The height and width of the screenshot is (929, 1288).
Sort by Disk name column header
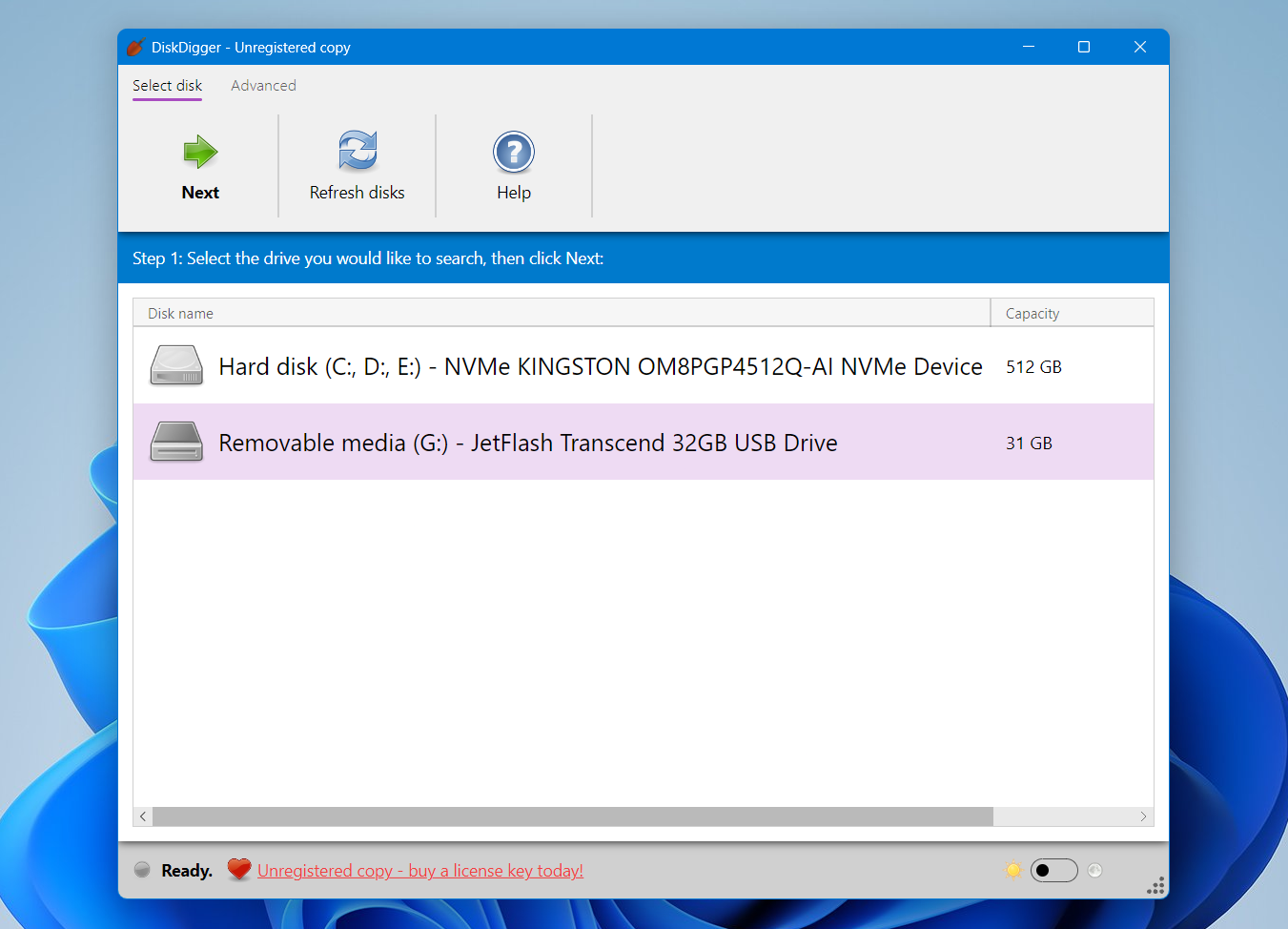562,313
